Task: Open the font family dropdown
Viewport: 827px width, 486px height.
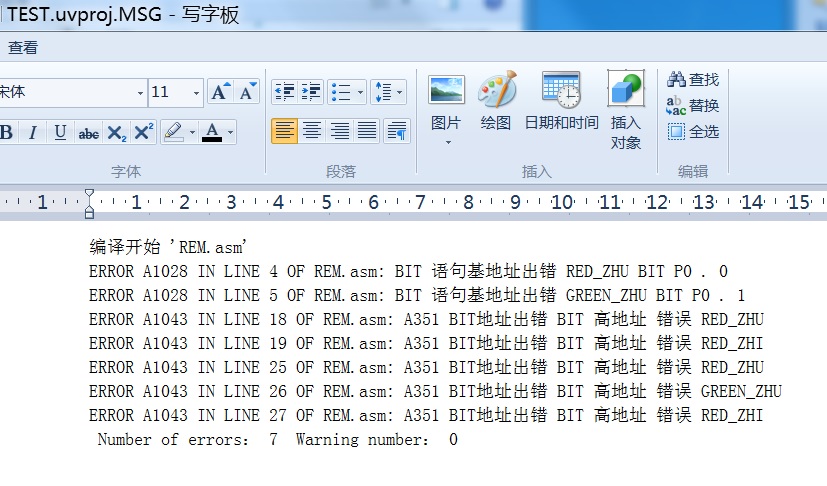Action: [x=140, y=93]
